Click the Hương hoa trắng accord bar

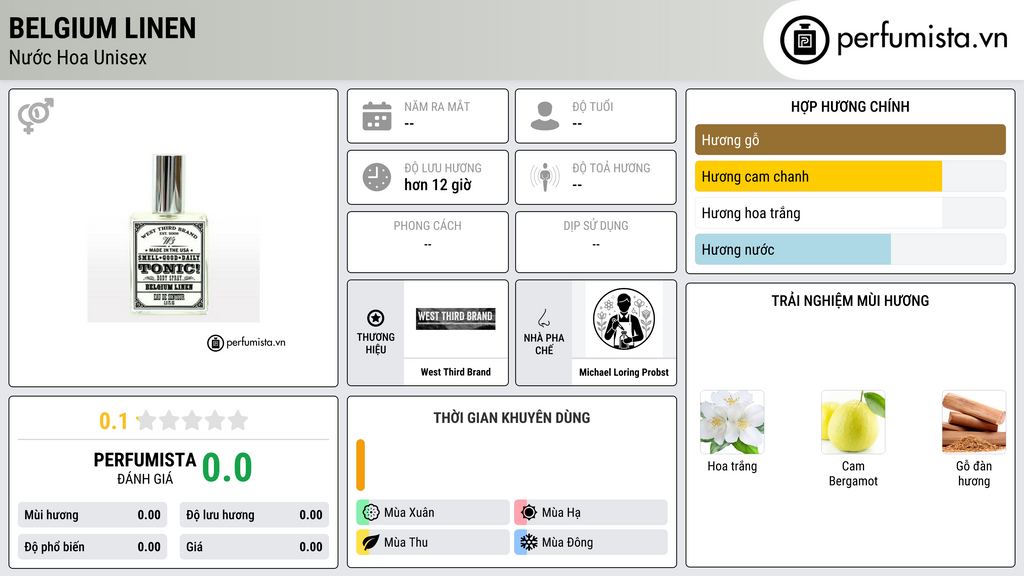point(850,213)
